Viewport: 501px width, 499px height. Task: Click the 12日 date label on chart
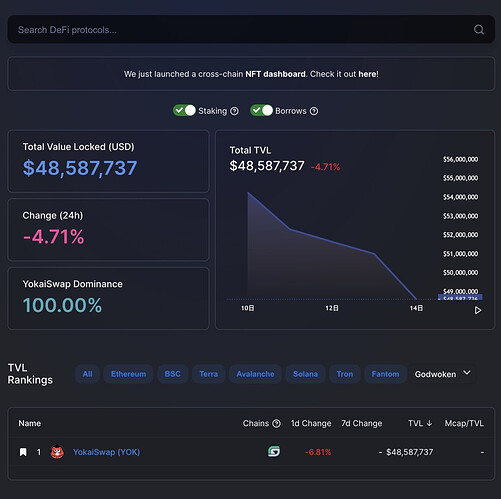332,308
